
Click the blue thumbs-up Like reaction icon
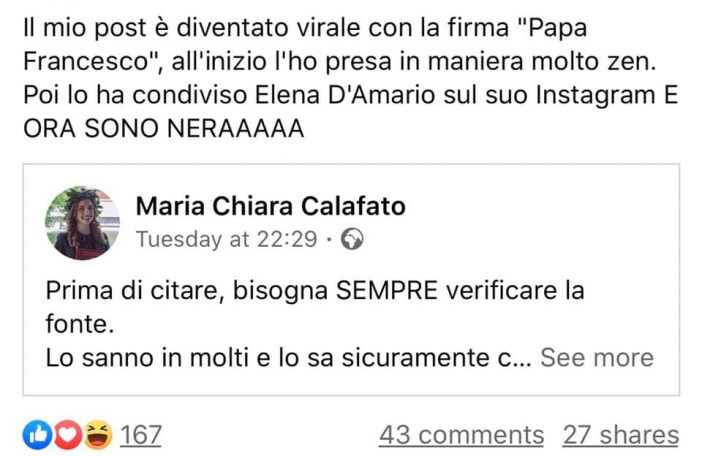(x=38, y=435)
